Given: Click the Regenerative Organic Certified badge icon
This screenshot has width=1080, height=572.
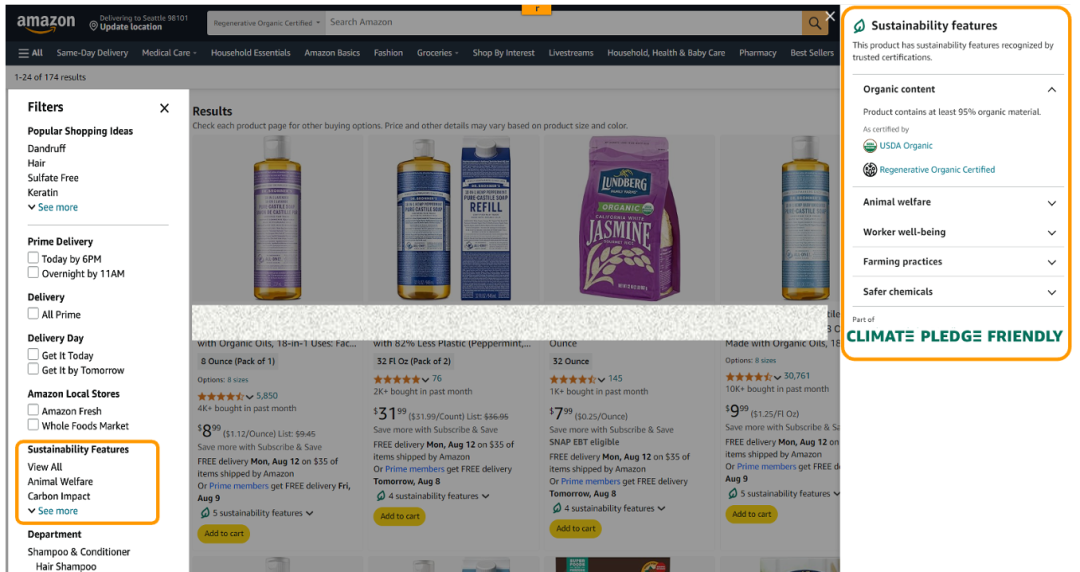Looking at the screenshot, I should pyautogui.click(x=870, y=170).
